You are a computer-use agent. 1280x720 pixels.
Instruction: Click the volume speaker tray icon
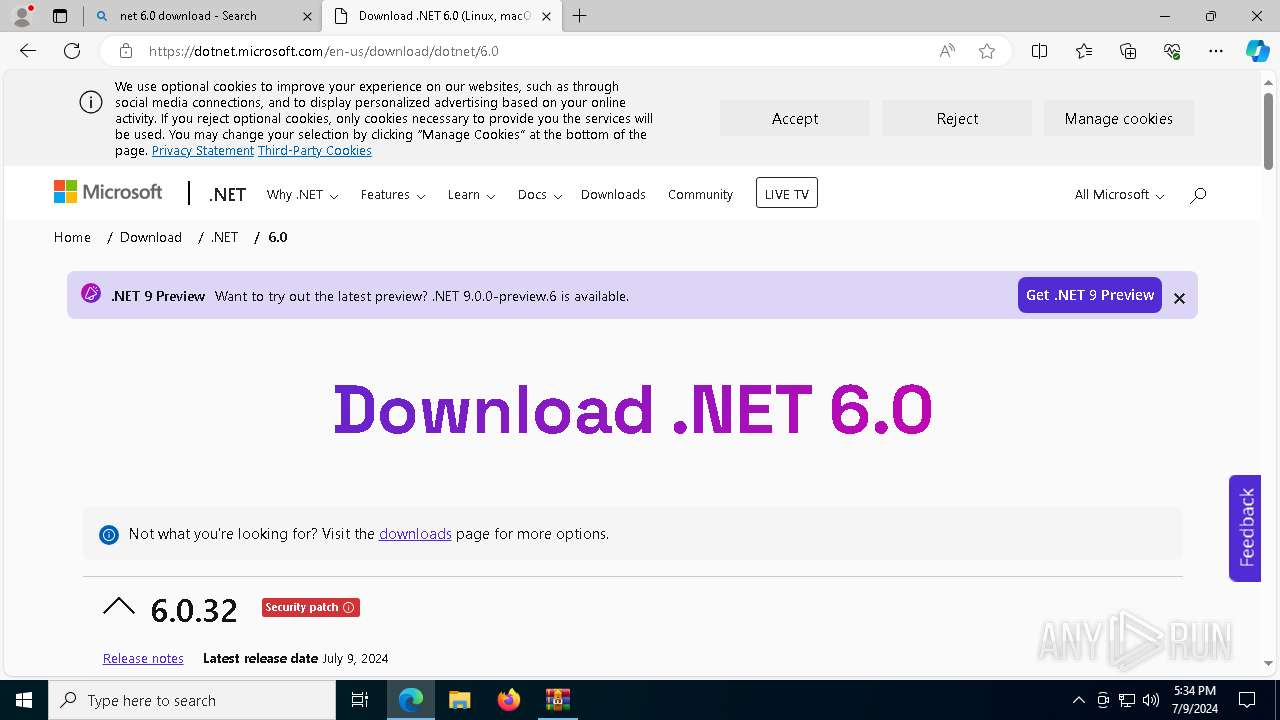pos(1151,700)
